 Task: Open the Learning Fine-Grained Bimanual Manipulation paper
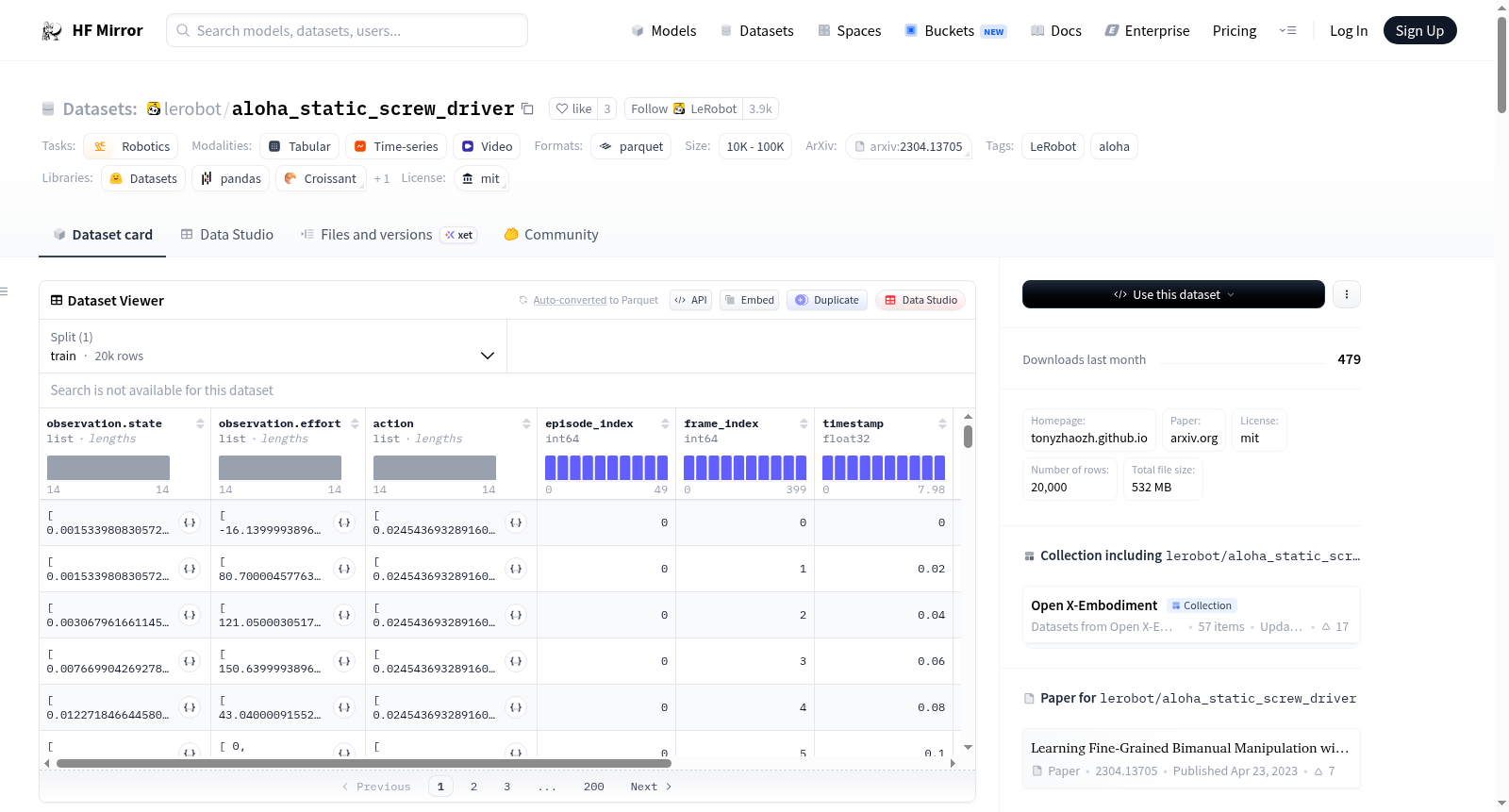(x=1191, y=758)
